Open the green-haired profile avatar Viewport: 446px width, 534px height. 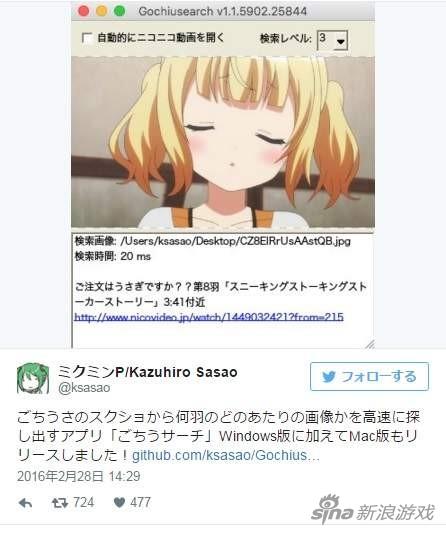[x=33, y=378]
